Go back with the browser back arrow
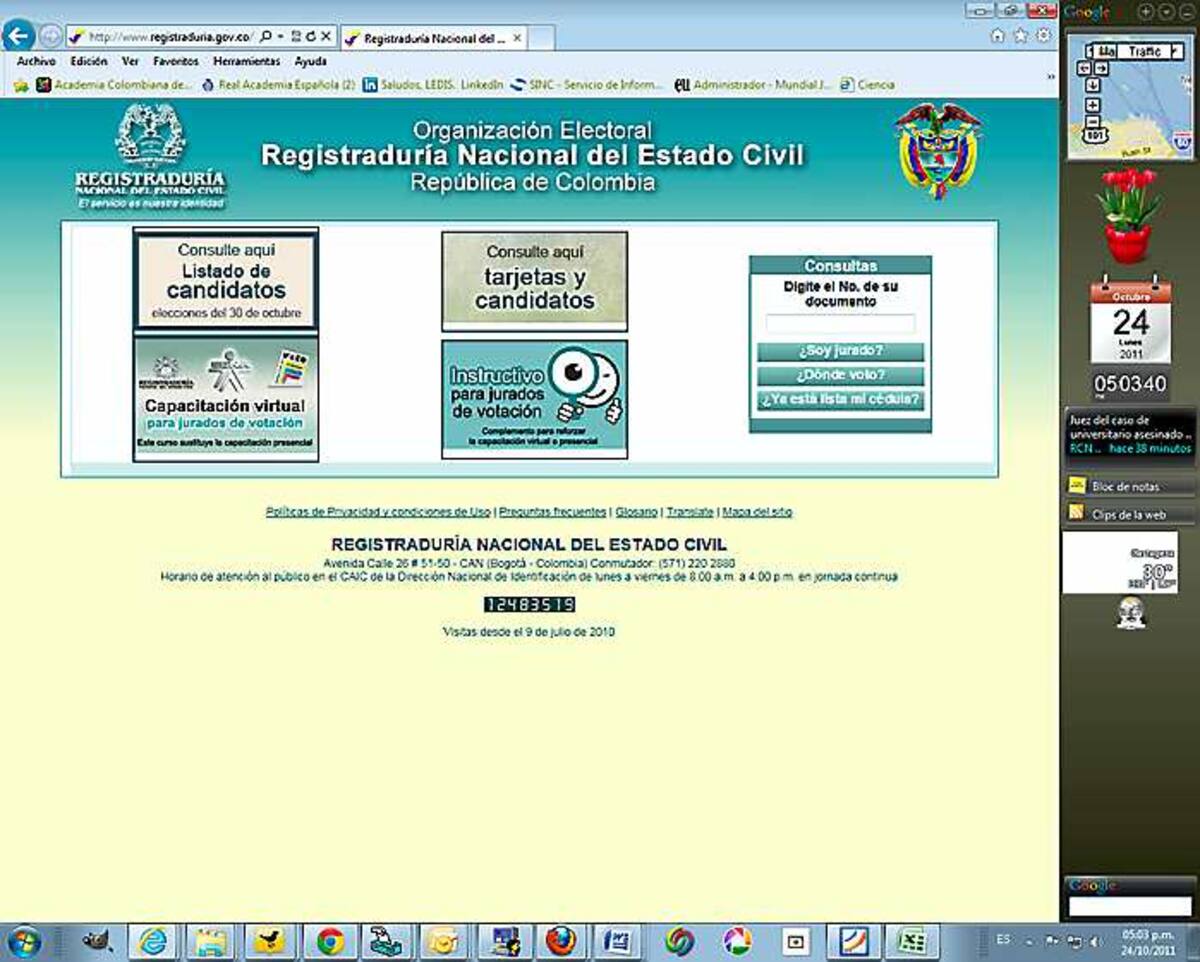Screen dimensions: 1200x962 [18, 36]
